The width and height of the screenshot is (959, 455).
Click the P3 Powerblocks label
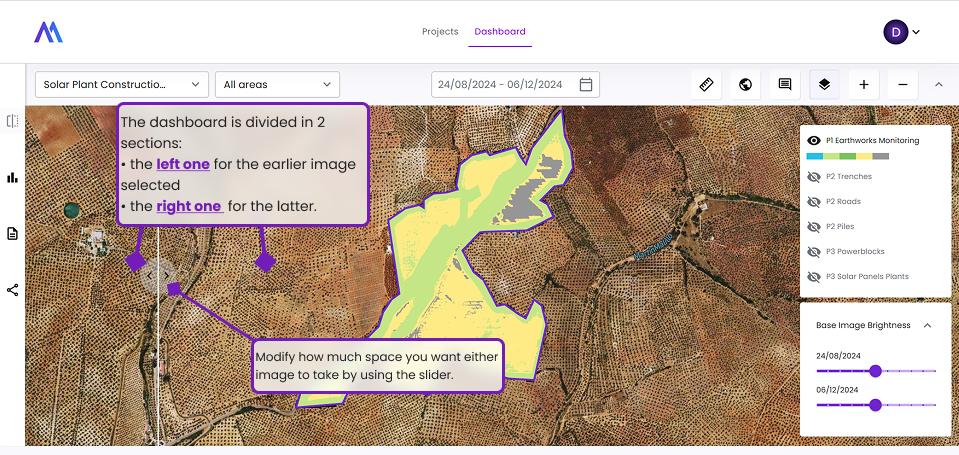click(855, 252)
